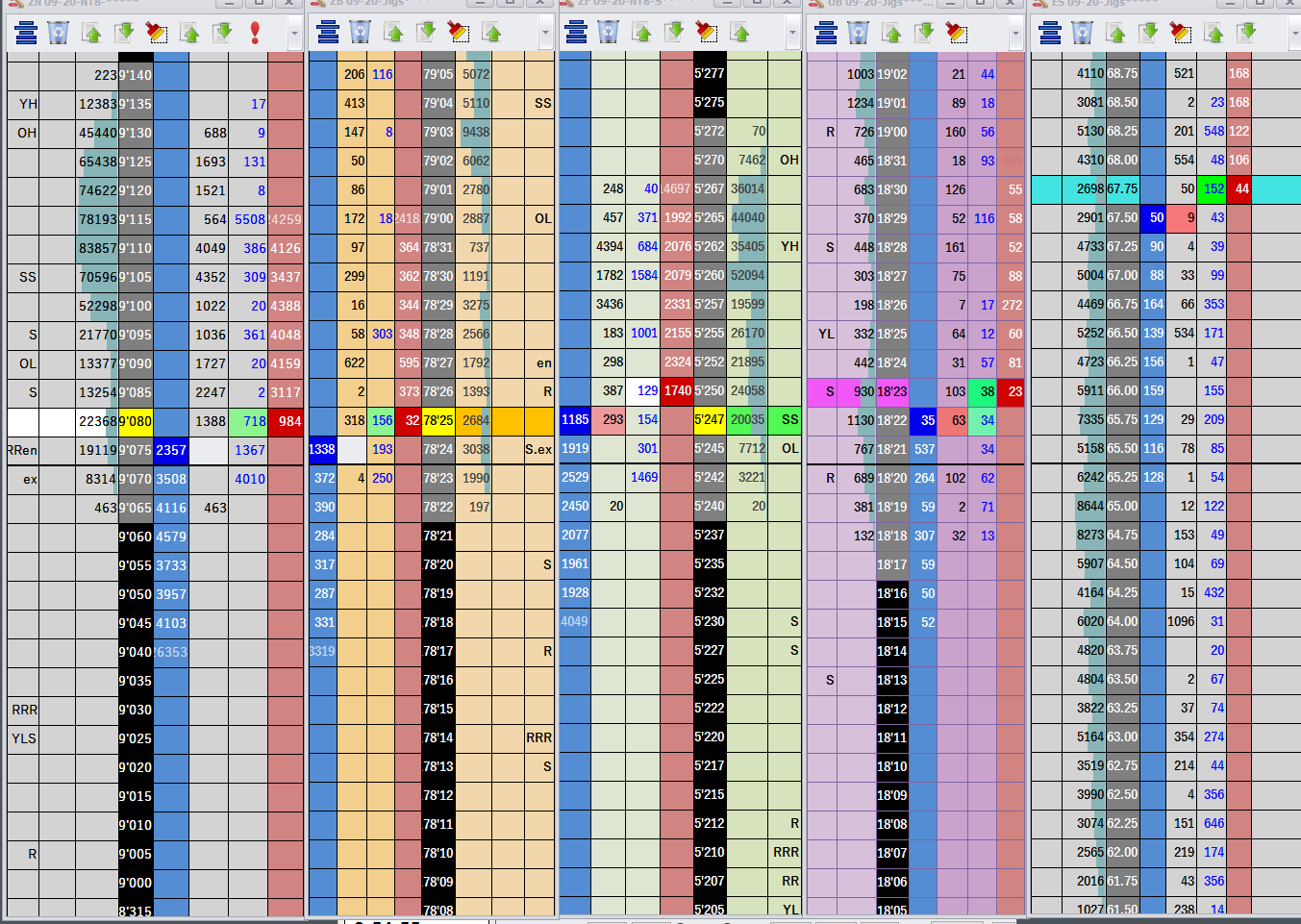This screenshot has height=924, width=1301.
Task: Click green down-arrow icon in ZB toolbar
Action: click(426, 34)
